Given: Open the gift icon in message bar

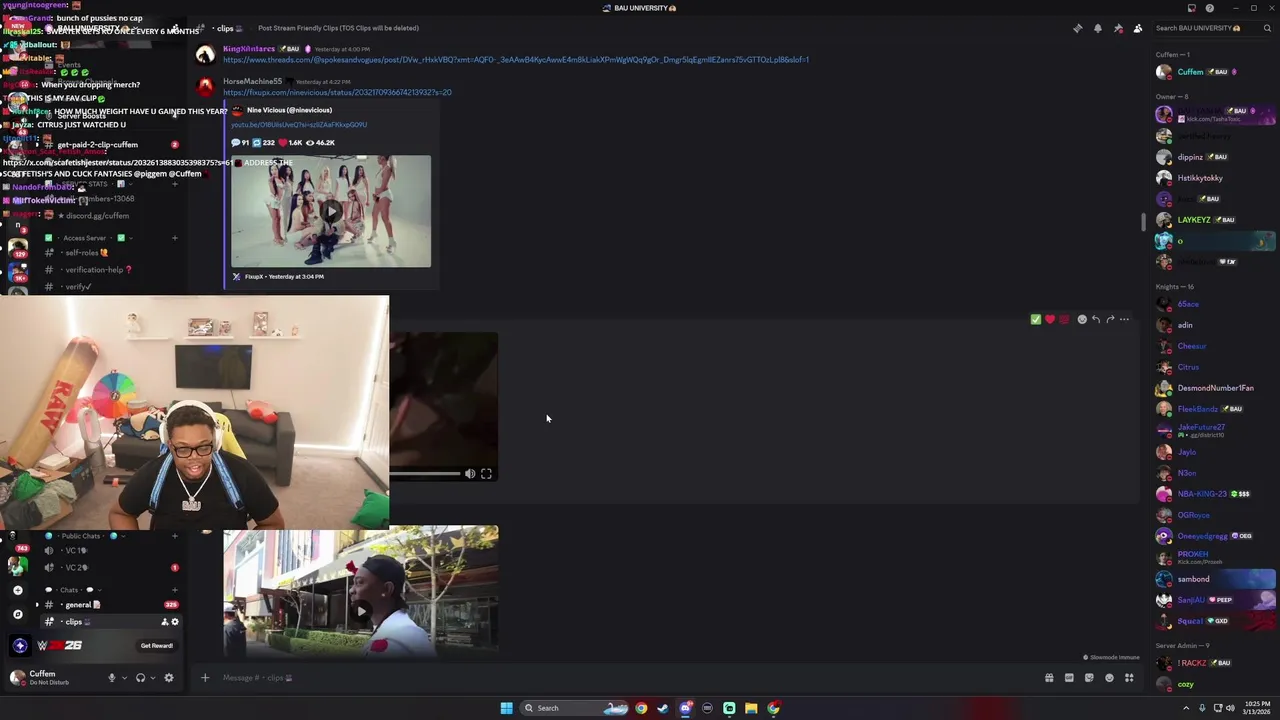Looking at the screenshot, I should [1049, 678].
